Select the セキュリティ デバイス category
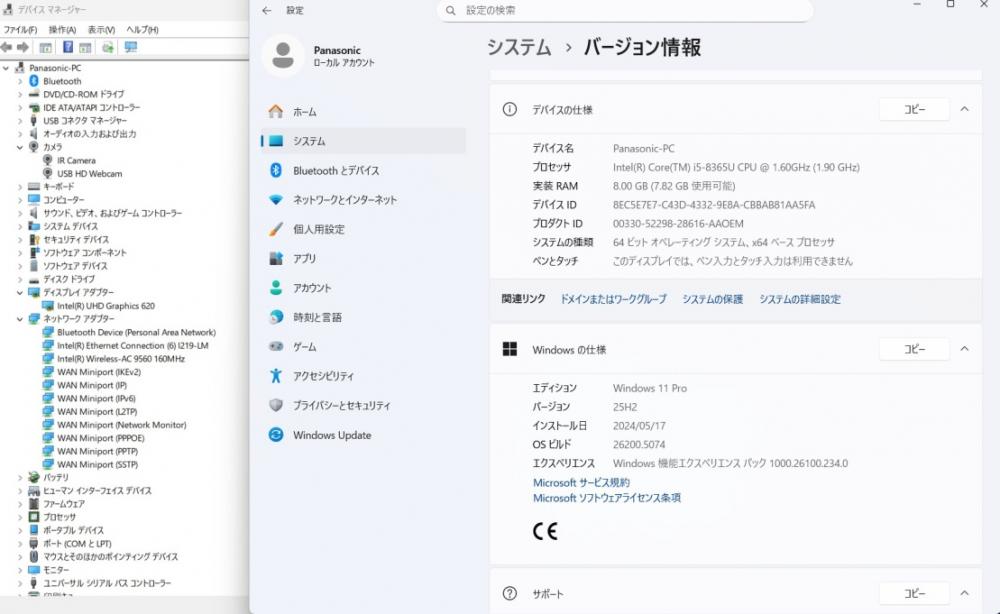 pos(76,239)
